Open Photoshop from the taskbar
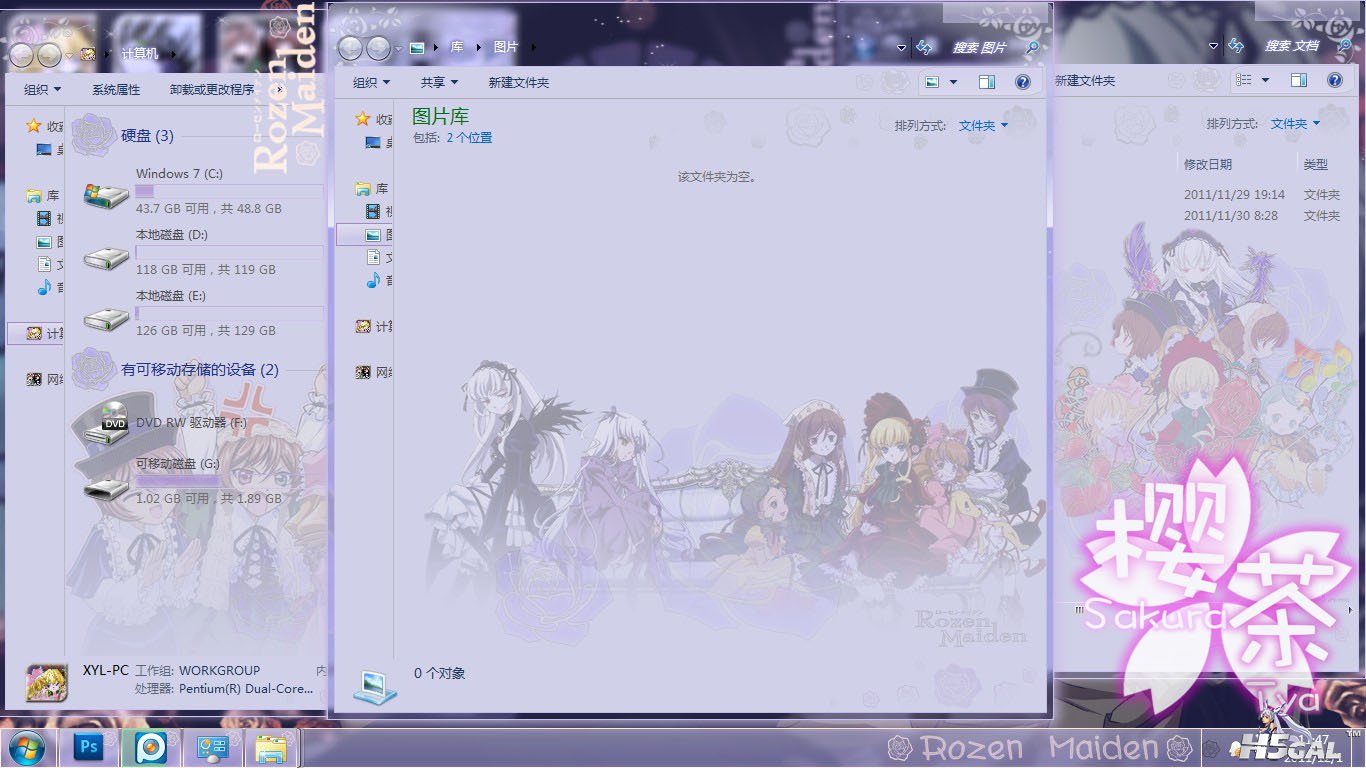 (89, 747)
